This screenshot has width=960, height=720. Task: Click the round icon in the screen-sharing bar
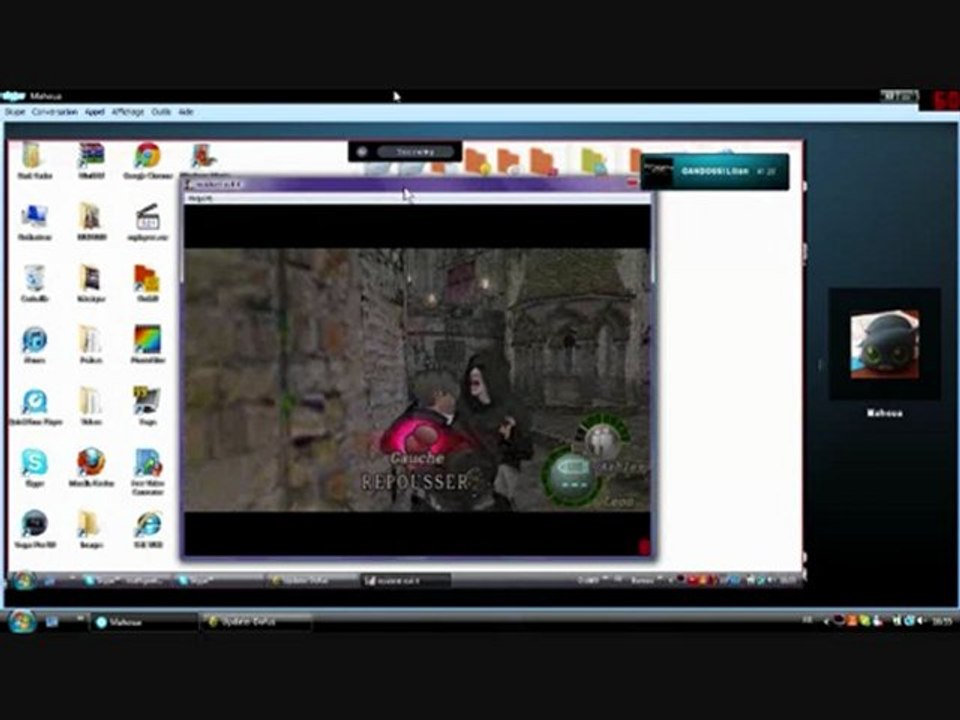[362, 152]
